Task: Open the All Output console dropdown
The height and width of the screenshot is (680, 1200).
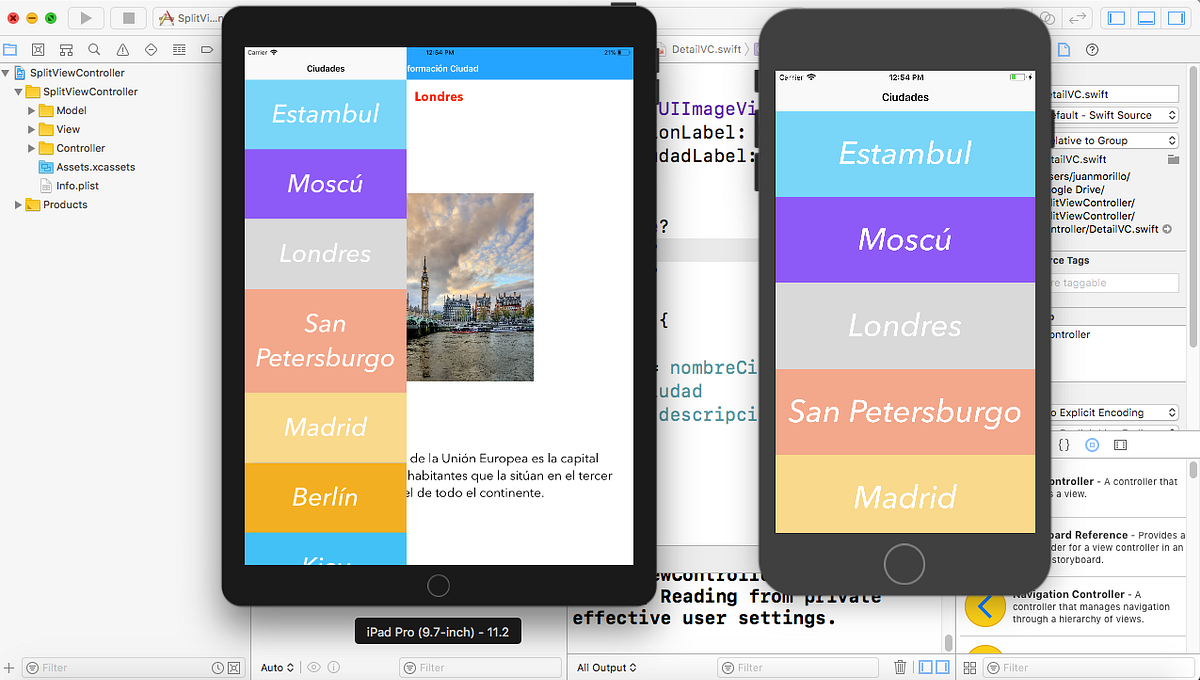Action: click(605, 667)
